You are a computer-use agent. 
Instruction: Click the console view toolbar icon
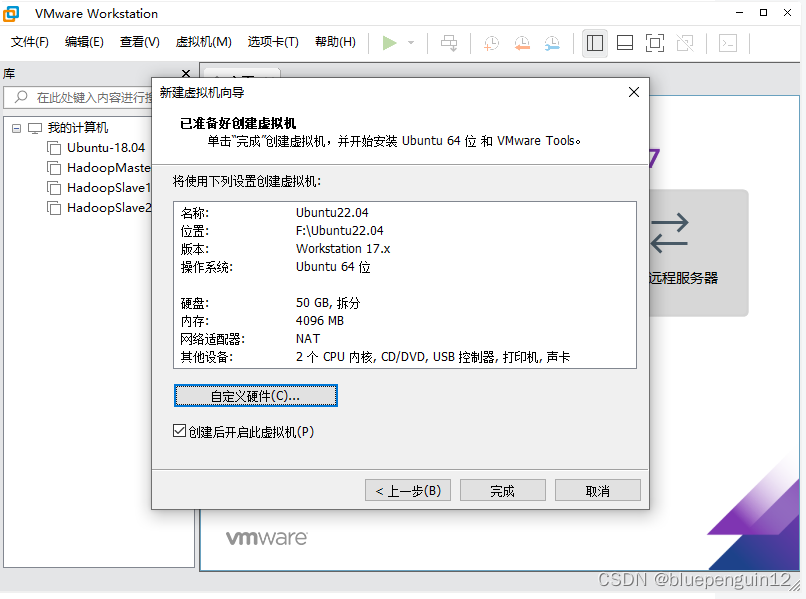(727, 43)
